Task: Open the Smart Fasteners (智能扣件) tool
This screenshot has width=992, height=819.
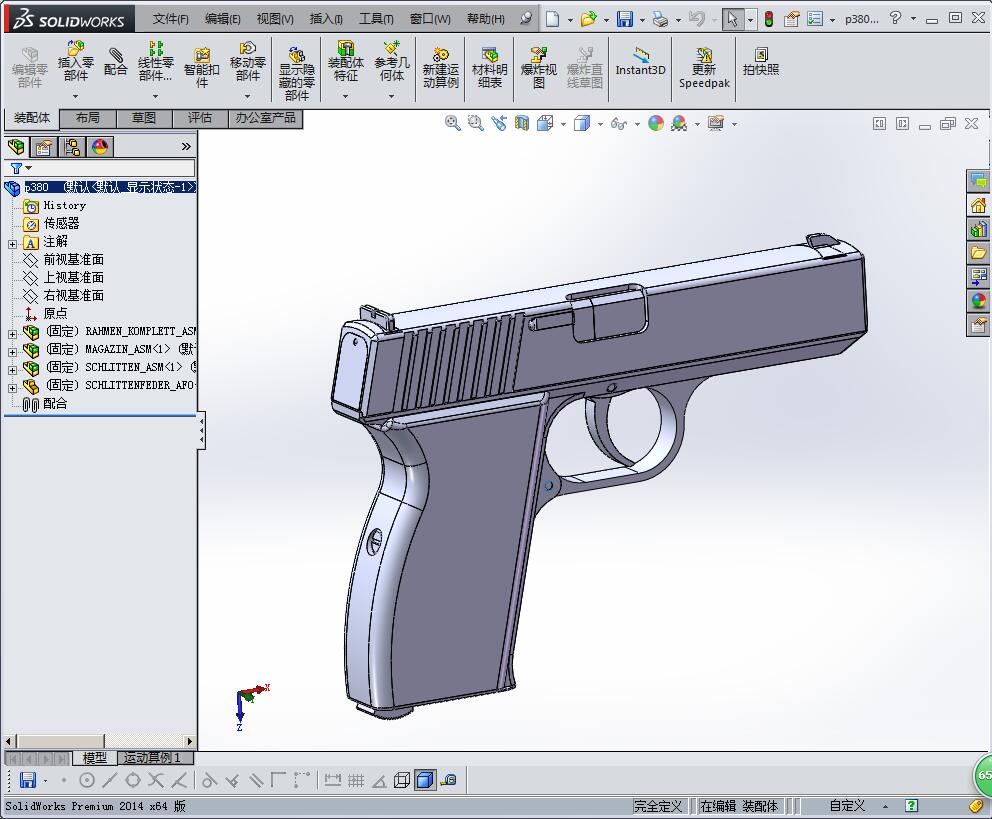Action: [x=201, y=67]
